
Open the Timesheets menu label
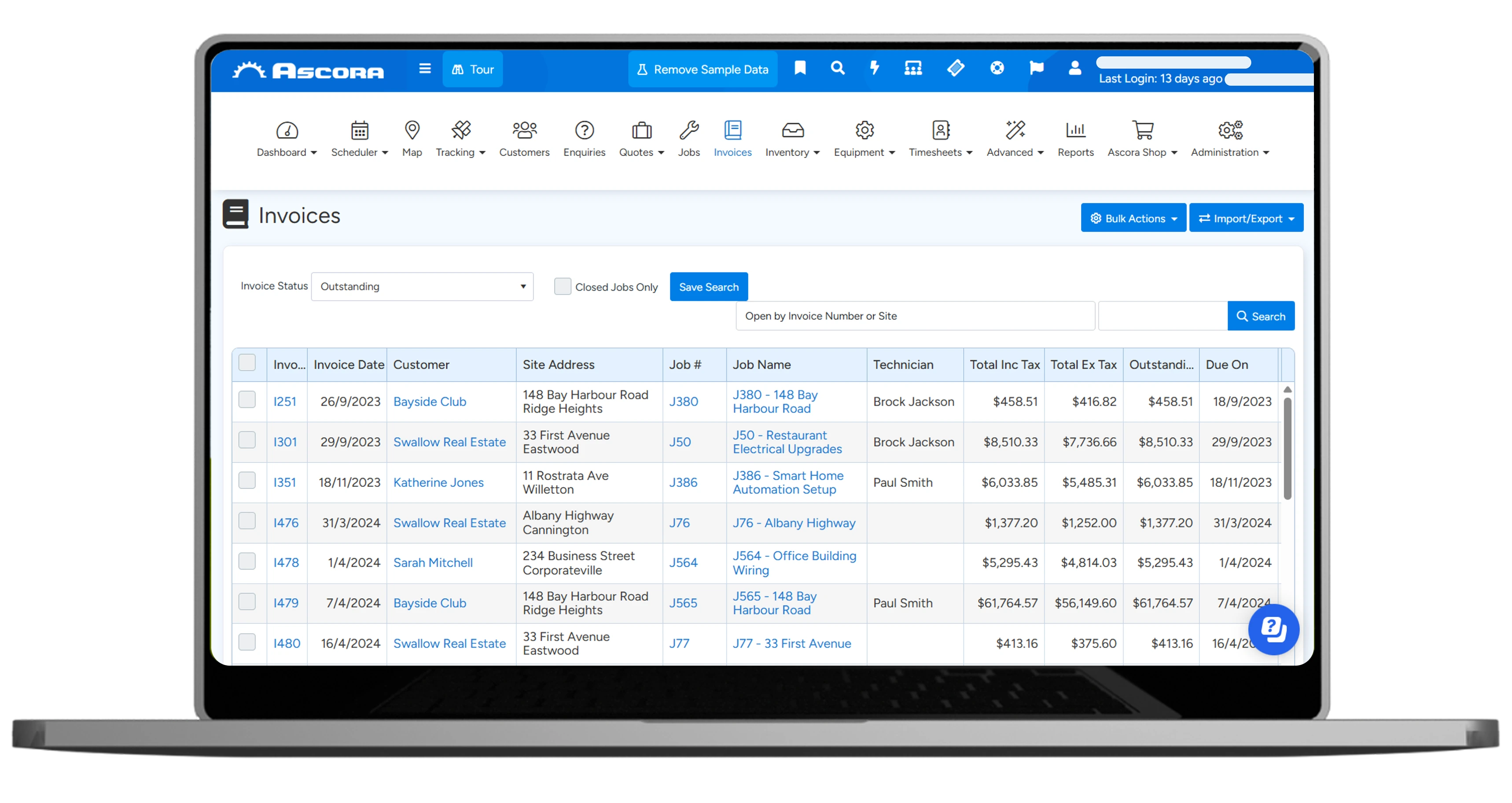[940, 153]
